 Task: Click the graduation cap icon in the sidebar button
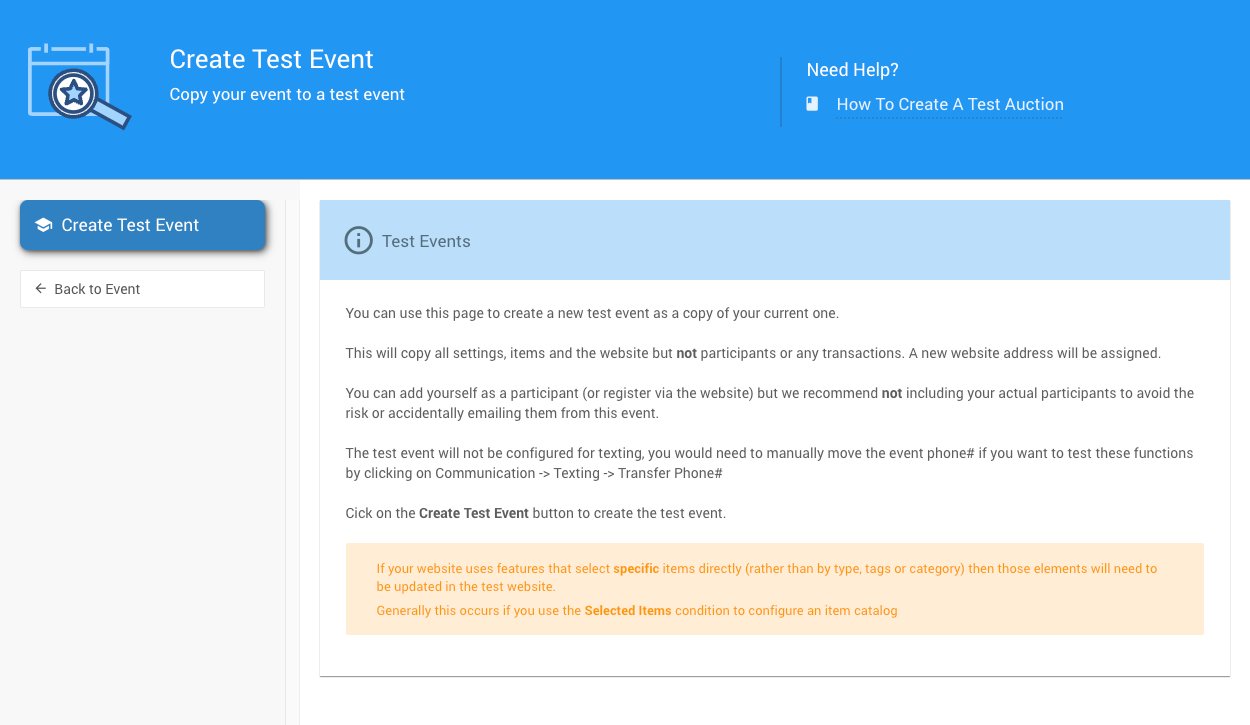[43, 225]
